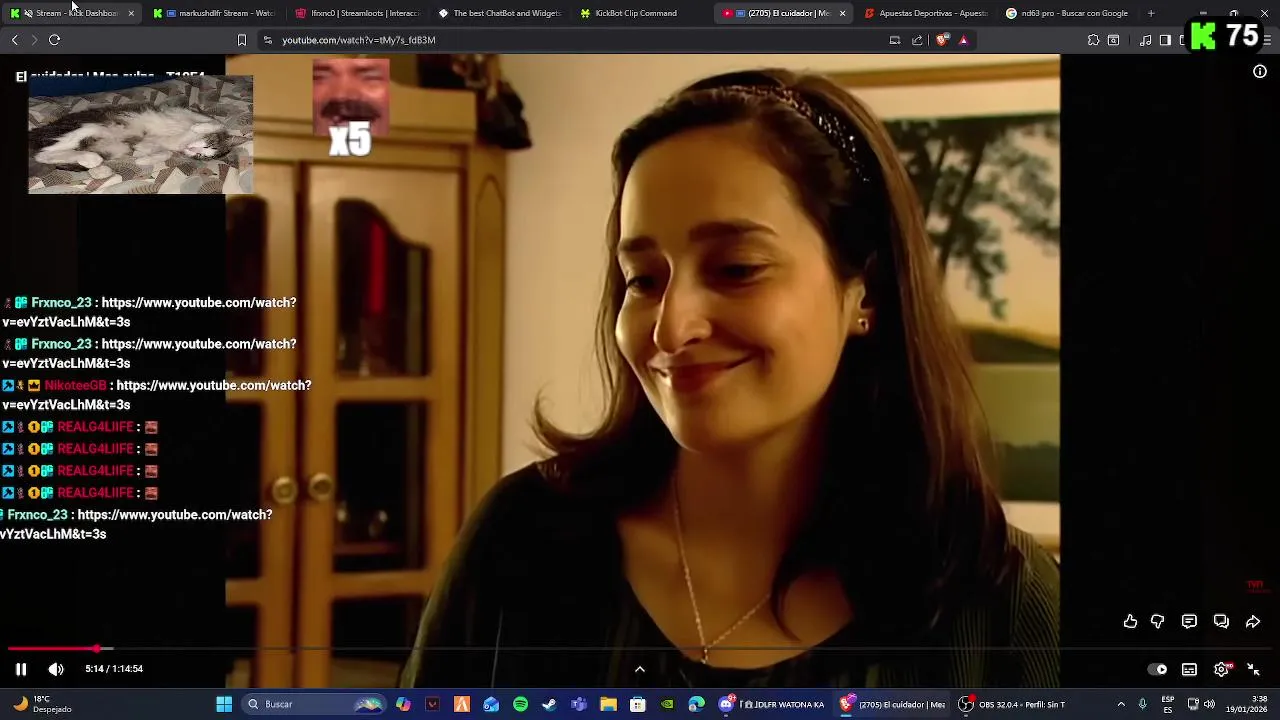The image size is (1280, 720).
Task: Go back in browser history
Action: point(14,40)
